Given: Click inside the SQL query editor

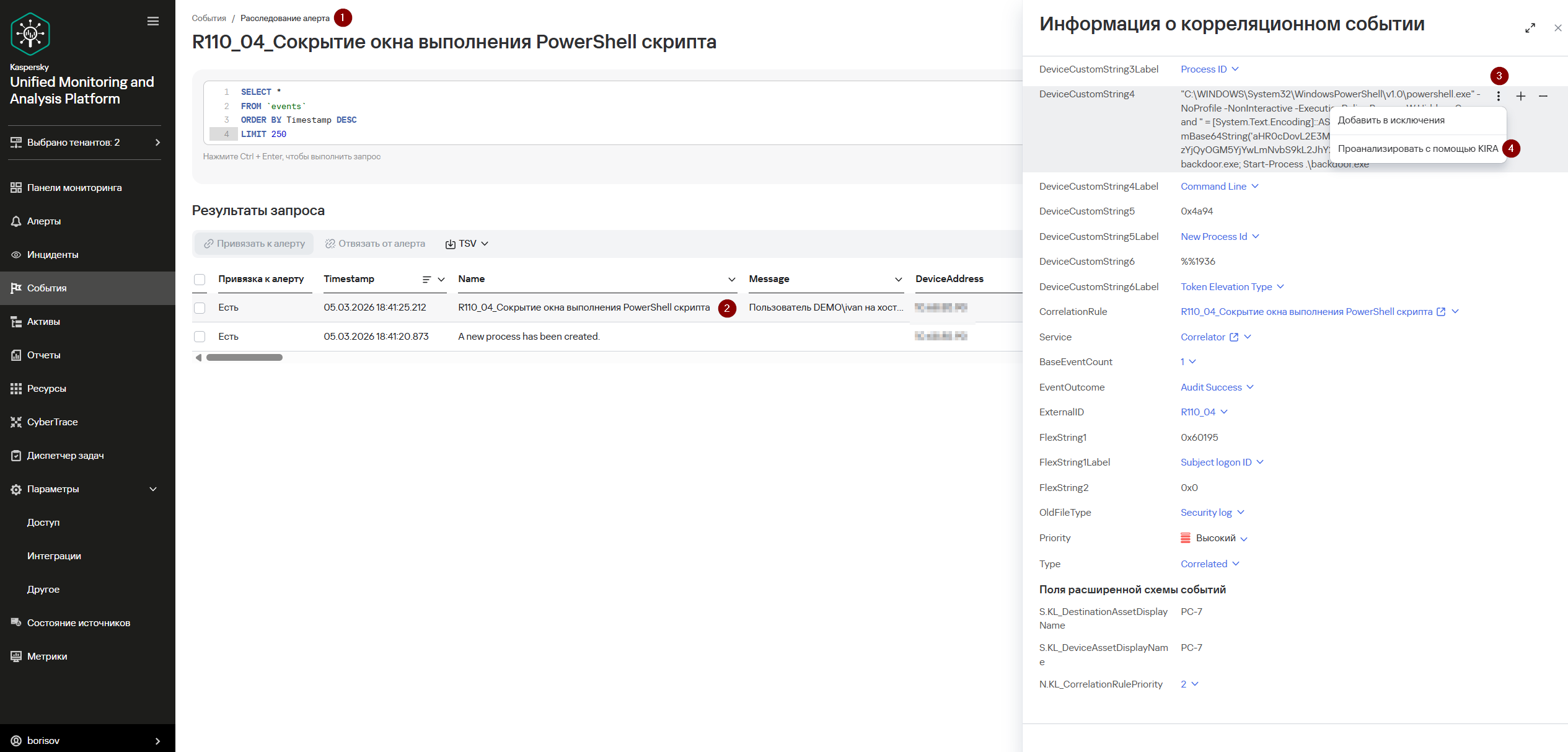Looking at the screenshot, I should [x=614, y=113].
